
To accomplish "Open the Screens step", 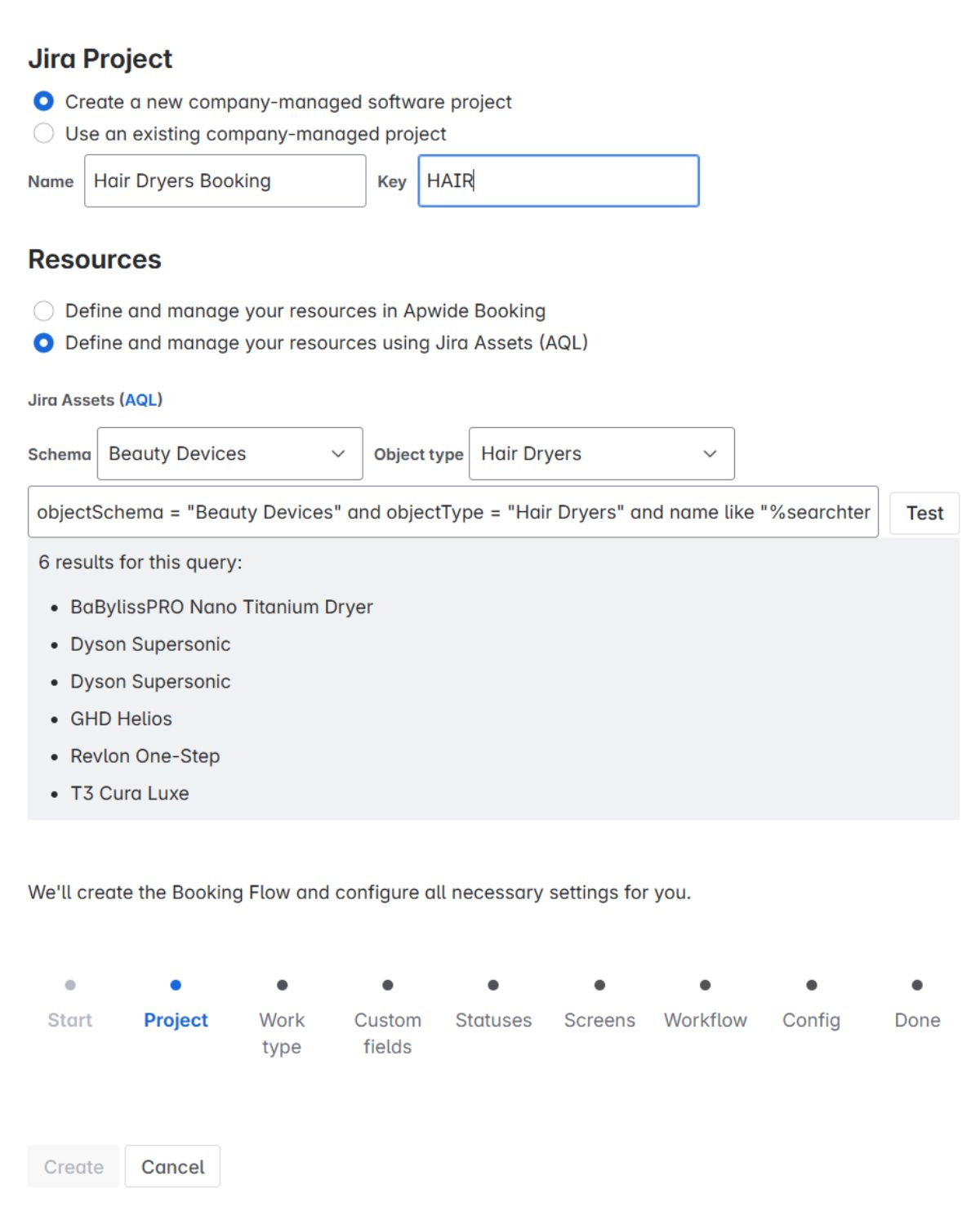I will click(x=599, y=985).
